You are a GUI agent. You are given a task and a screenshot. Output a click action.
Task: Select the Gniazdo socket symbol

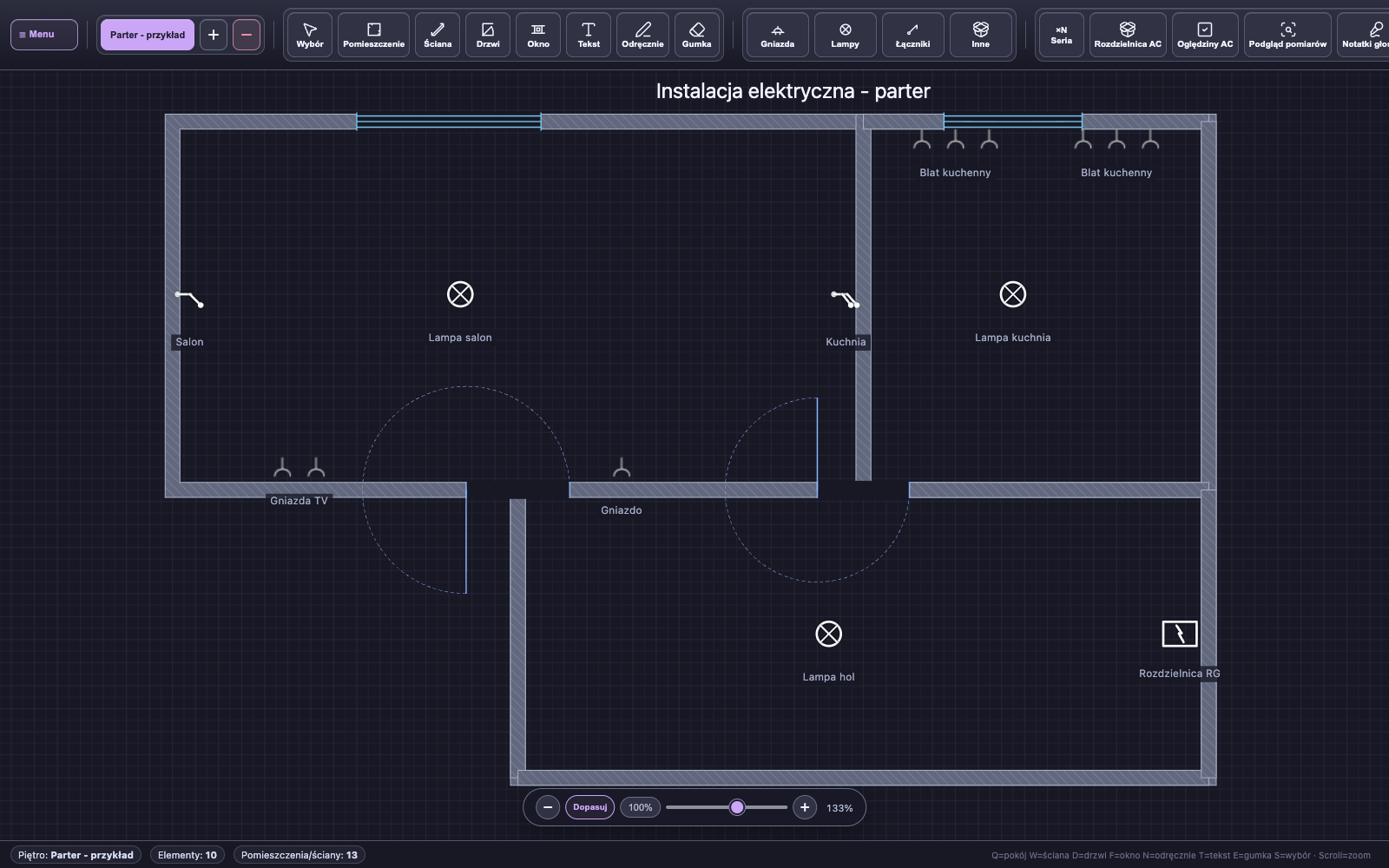pyautogui.click(x=622, y=468)
